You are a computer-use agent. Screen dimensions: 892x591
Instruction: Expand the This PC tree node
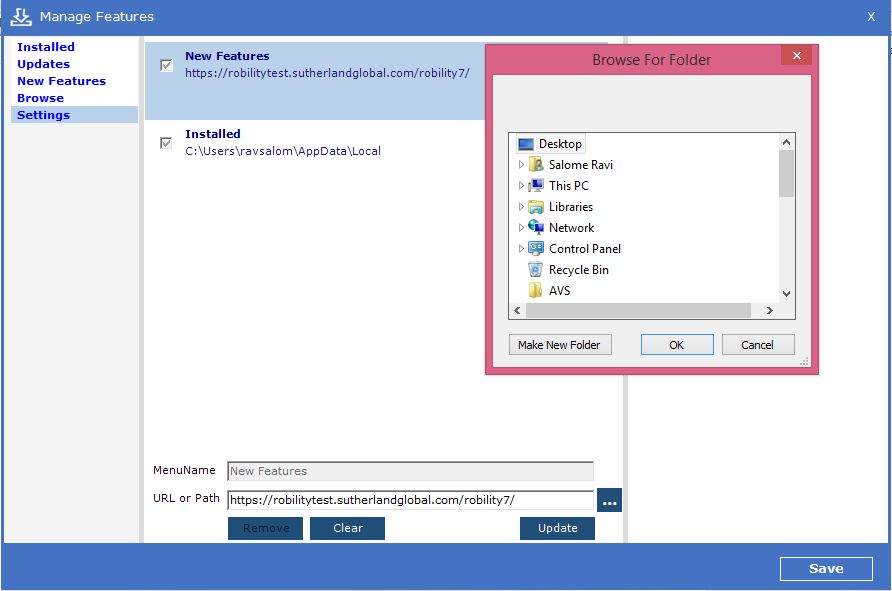521,186
